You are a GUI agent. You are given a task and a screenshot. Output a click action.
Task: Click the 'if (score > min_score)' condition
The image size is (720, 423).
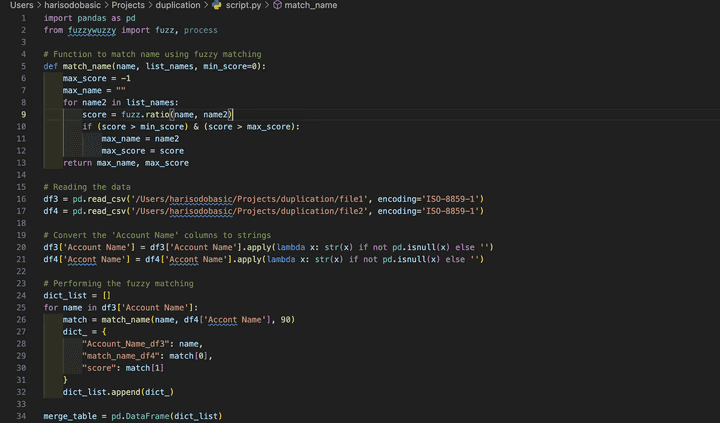135,127
